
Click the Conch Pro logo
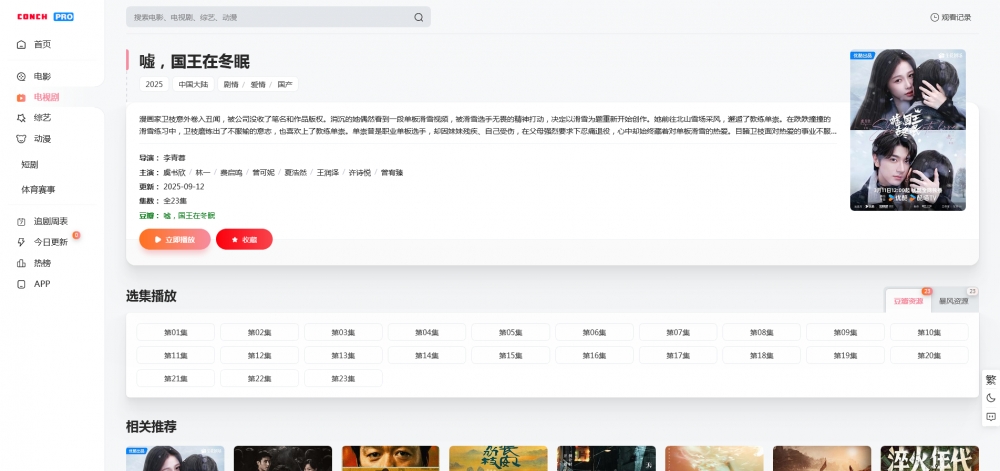pyautogui.click(x=45, y=17)
